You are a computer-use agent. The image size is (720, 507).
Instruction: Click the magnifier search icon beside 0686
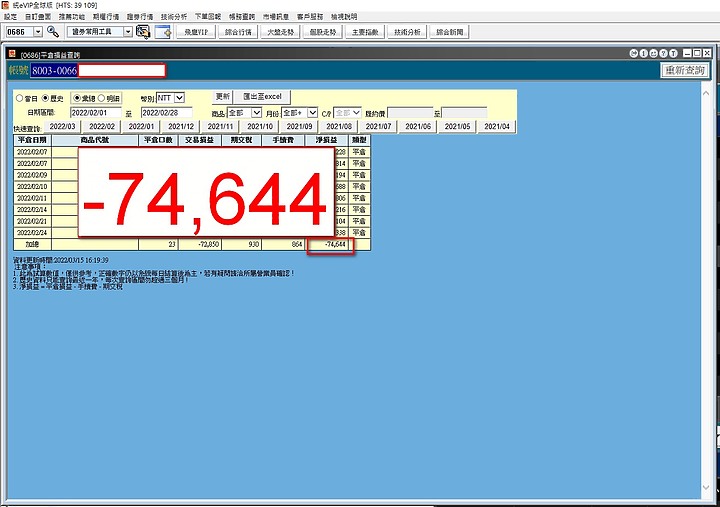(53, 32)
